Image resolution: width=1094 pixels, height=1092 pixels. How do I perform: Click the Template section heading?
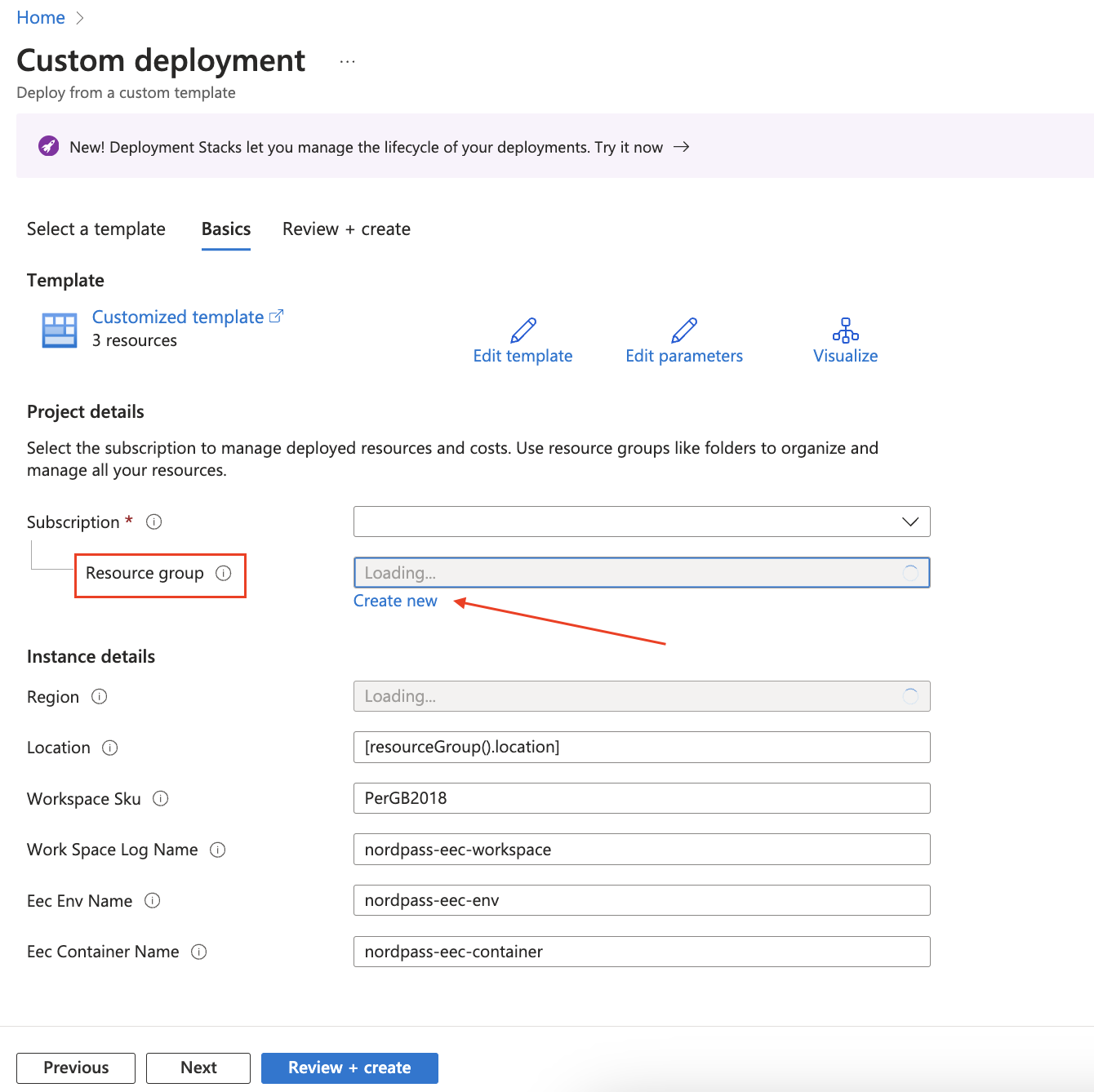(x=65, y=281)
